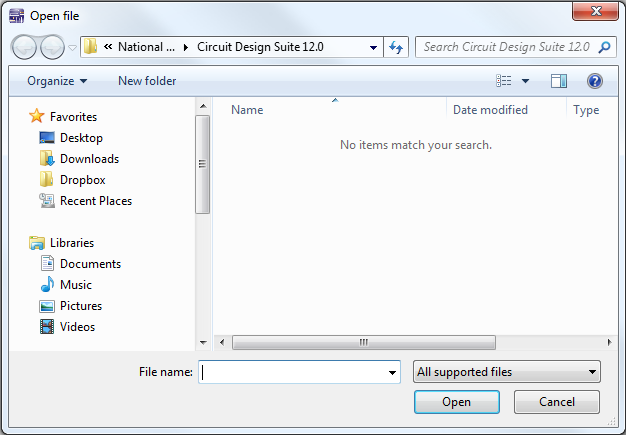
Task: Sort by the Name column header
Action: click(247, 110)
